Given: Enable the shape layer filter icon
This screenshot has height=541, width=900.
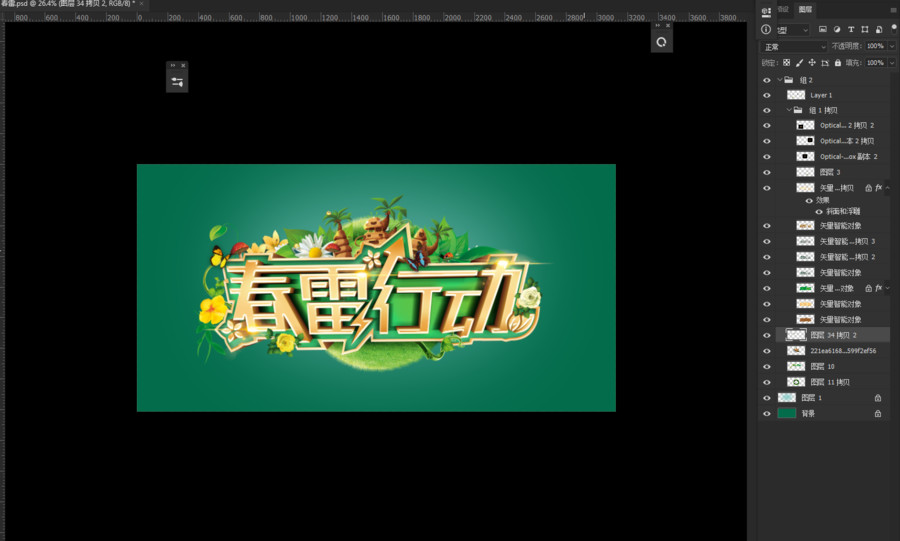Looking at the screenshot, I should 864,29.
